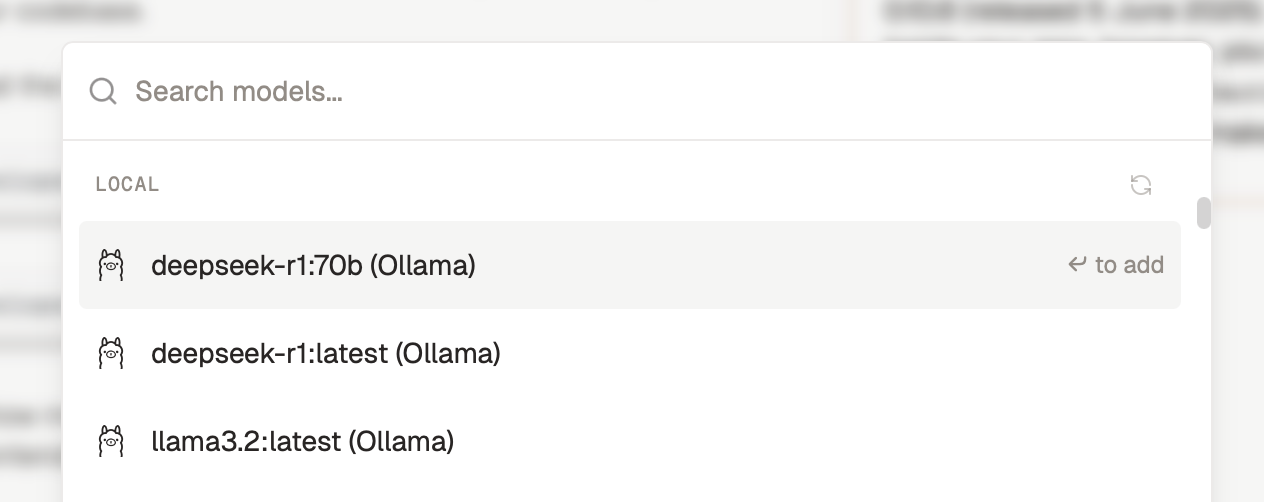Click the LOCAL section header

pos(127,185)
